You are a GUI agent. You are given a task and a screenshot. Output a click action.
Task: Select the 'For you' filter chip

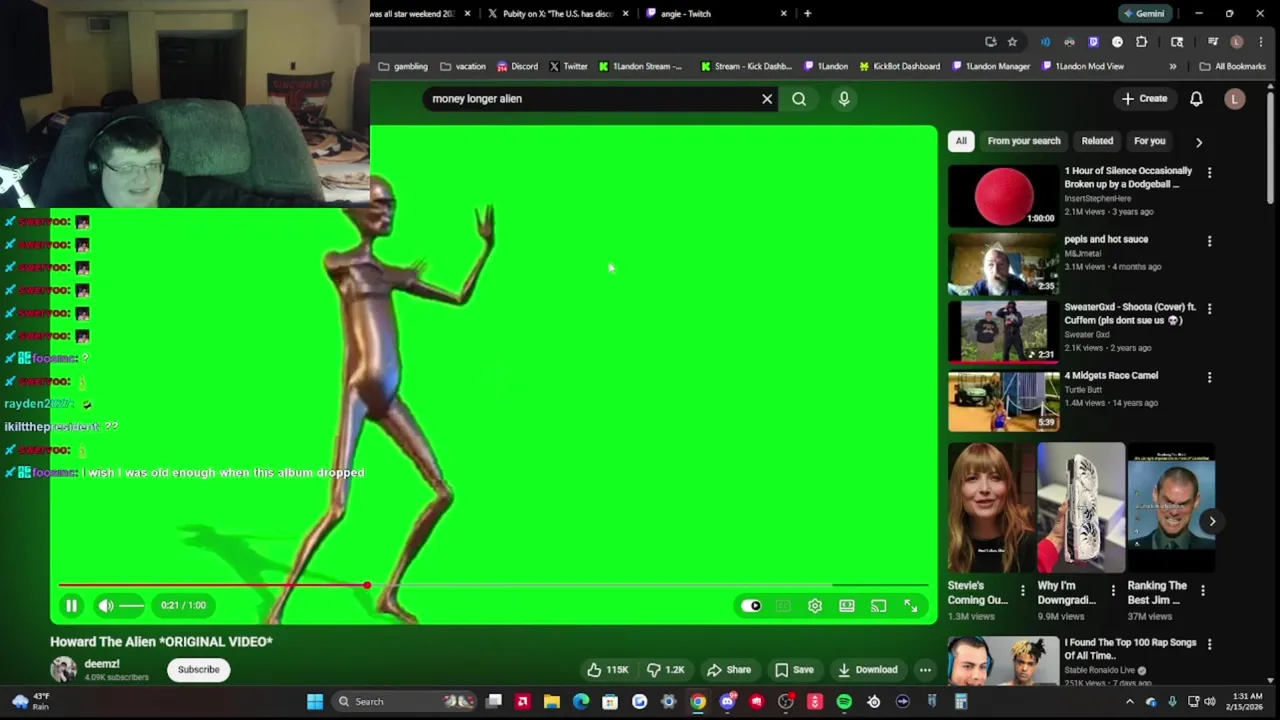coord(1150,141)
